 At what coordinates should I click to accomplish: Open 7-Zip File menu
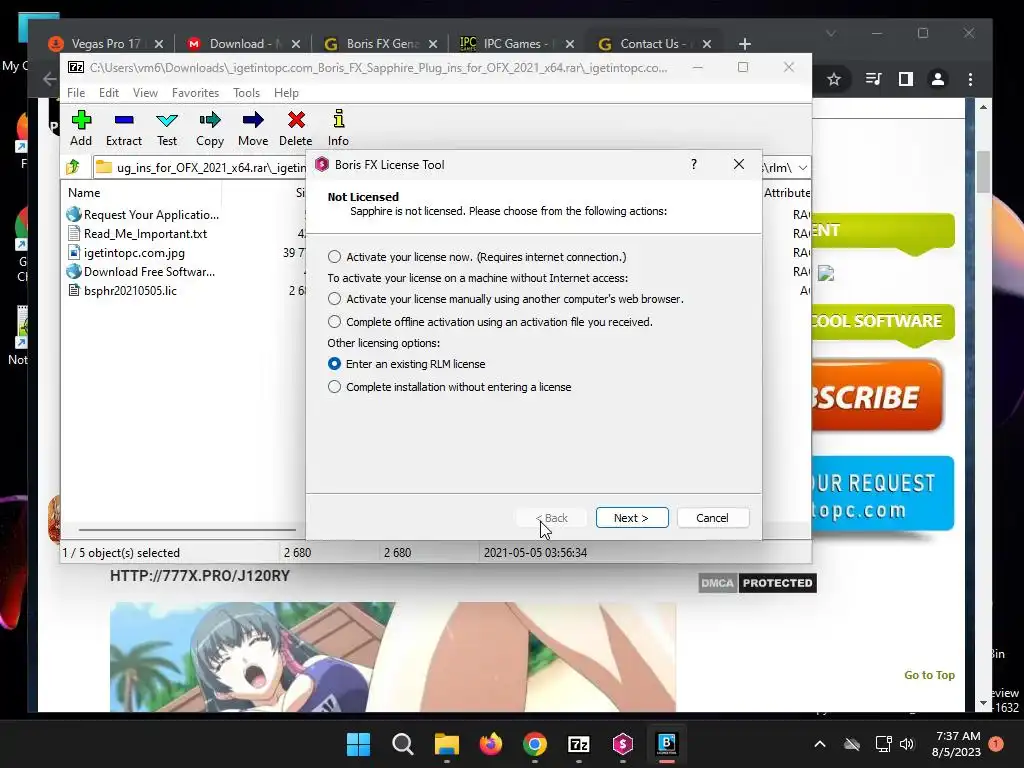[76, 93]
